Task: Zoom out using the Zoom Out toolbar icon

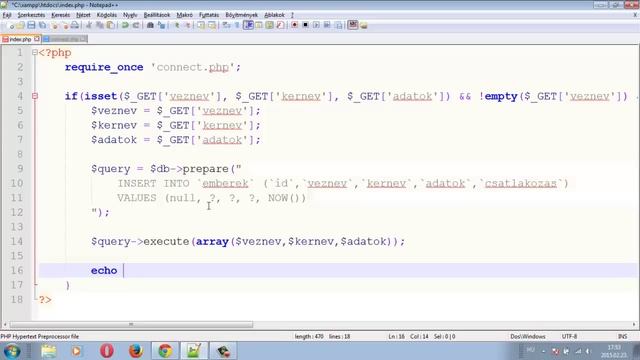Action: (x=188, y=25)
